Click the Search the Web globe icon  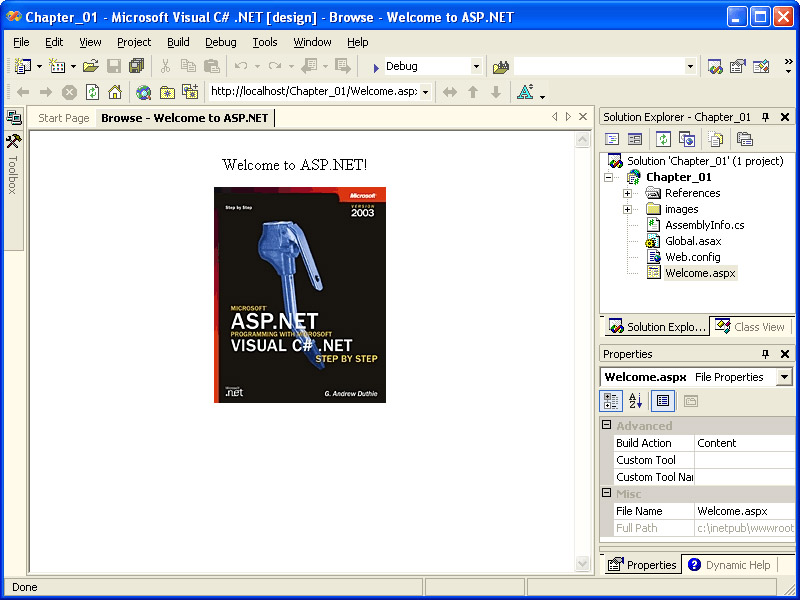(x=144, y=92)
